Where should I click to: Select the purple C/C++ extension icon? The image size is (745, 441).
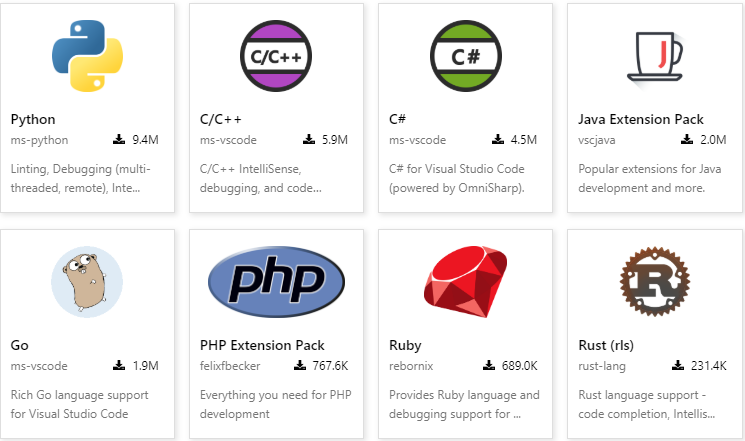tap(276, 56)
